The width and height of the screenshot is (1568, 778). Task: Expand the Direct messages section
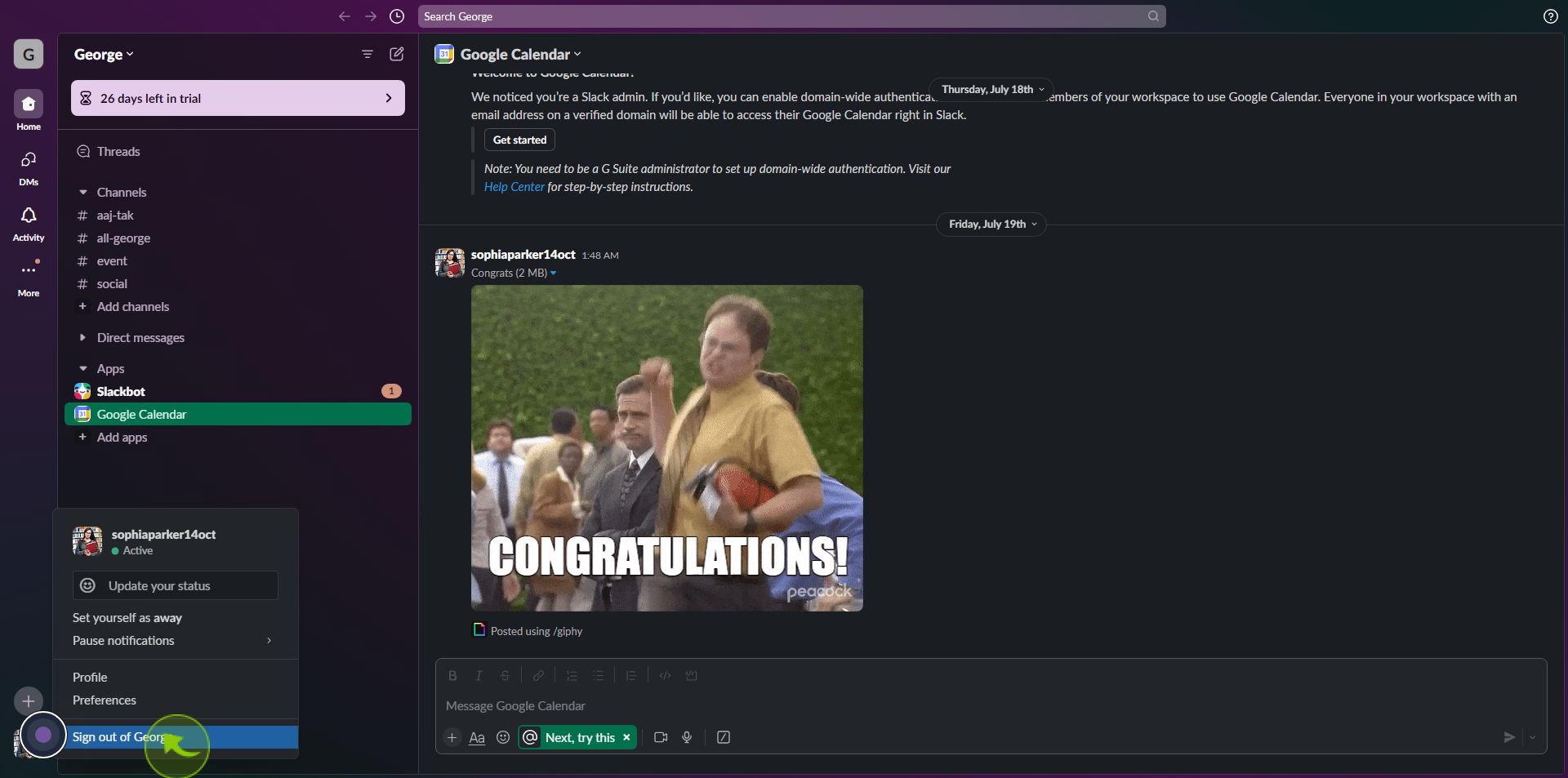(x=82, y=338)
